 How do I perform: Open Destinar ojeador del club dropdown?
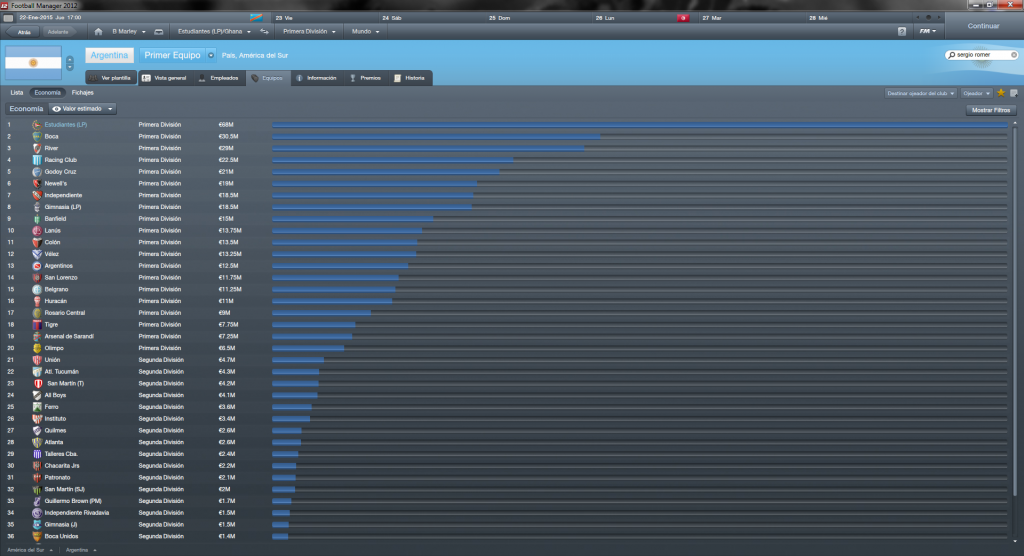(920, 93)
